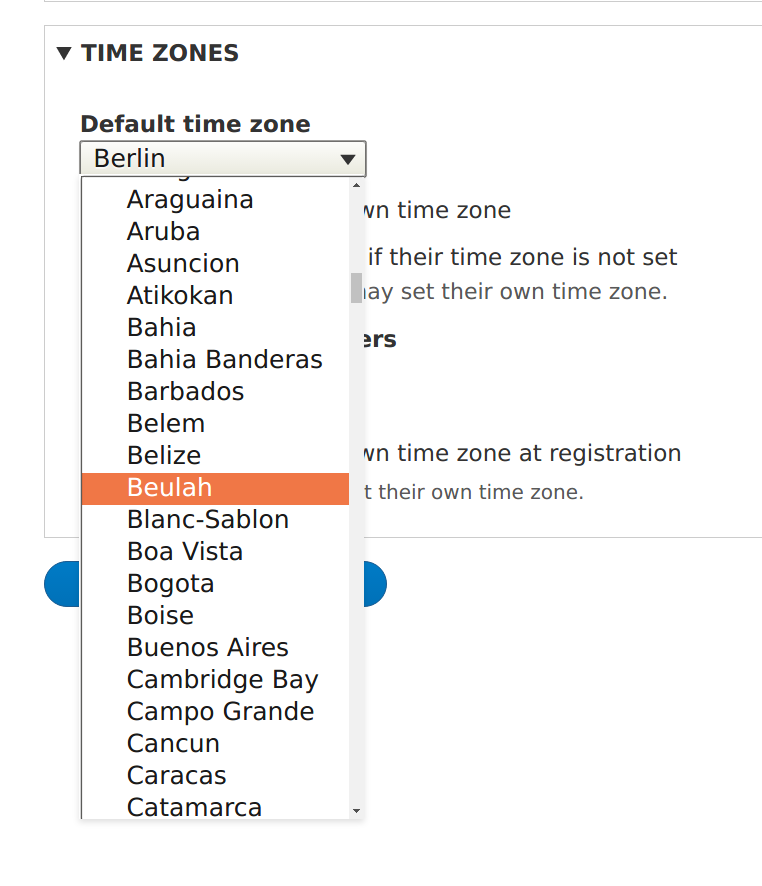This screenshot has width=762, height=886.
Task: Choose Cambridge Bay from the list
Action: click(x=222, y=679)
